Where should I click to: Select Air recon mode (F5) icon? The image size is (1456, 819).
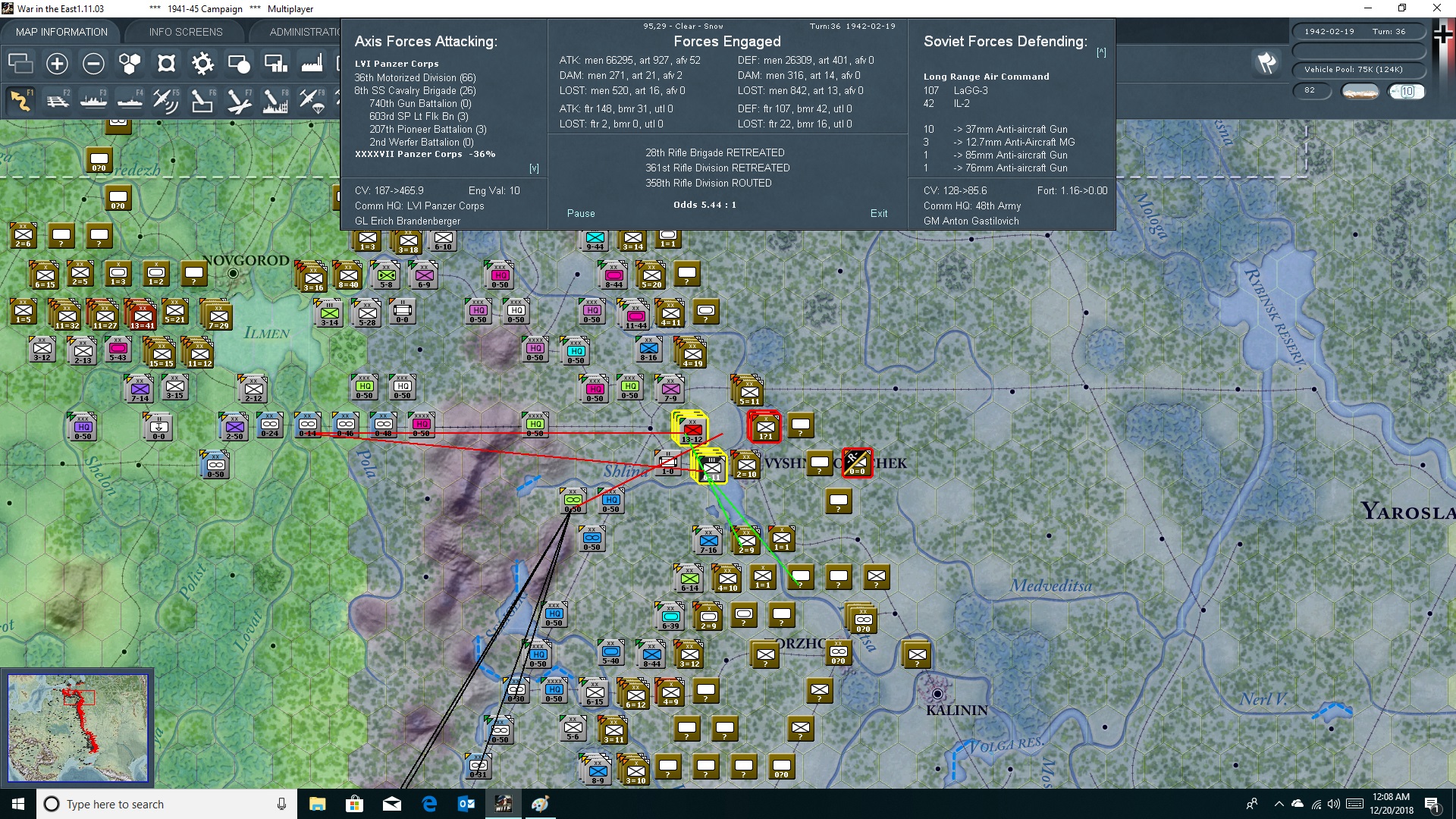pos(166,100)
